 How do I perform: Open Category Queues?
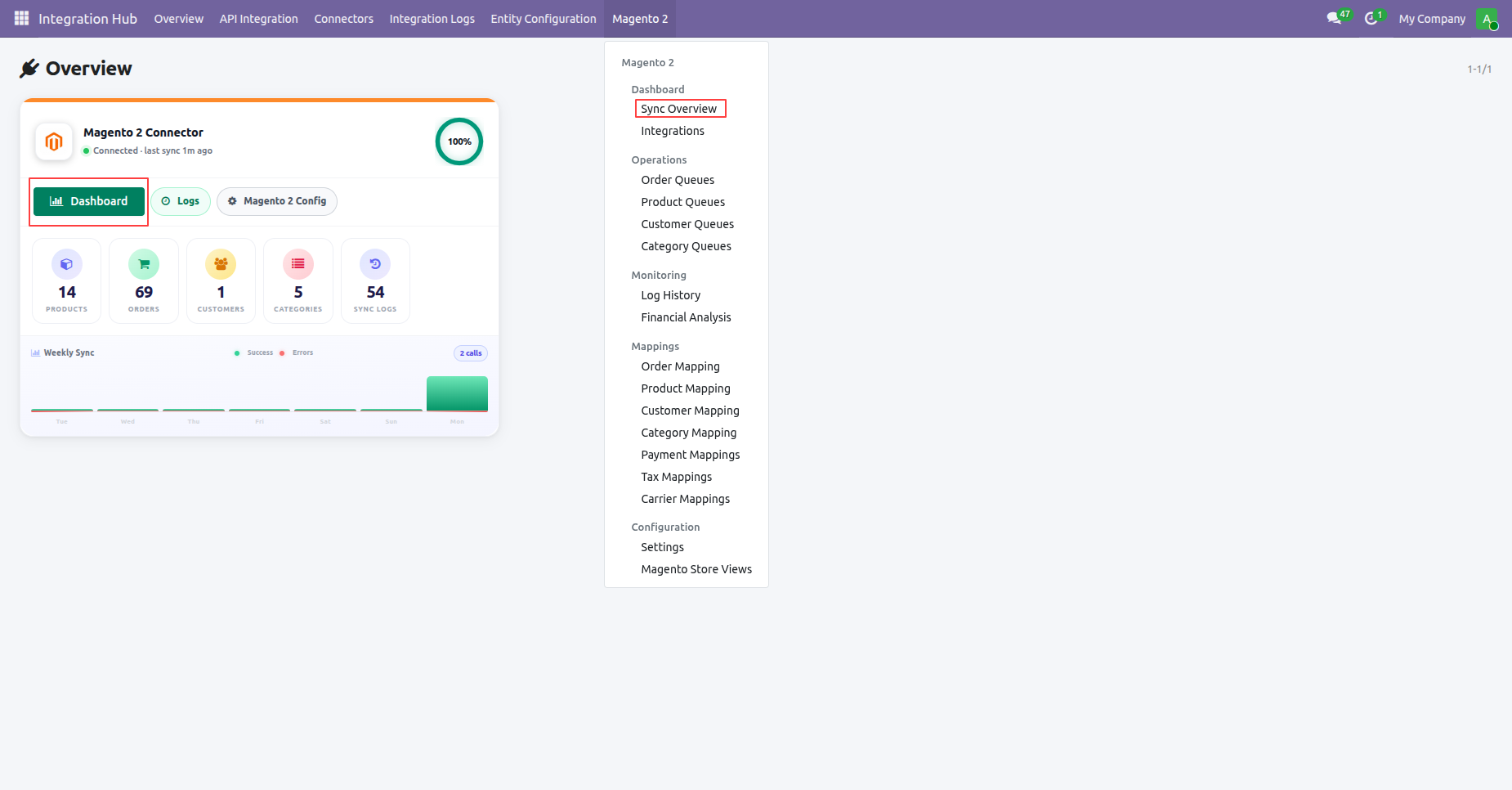point(687,246)
